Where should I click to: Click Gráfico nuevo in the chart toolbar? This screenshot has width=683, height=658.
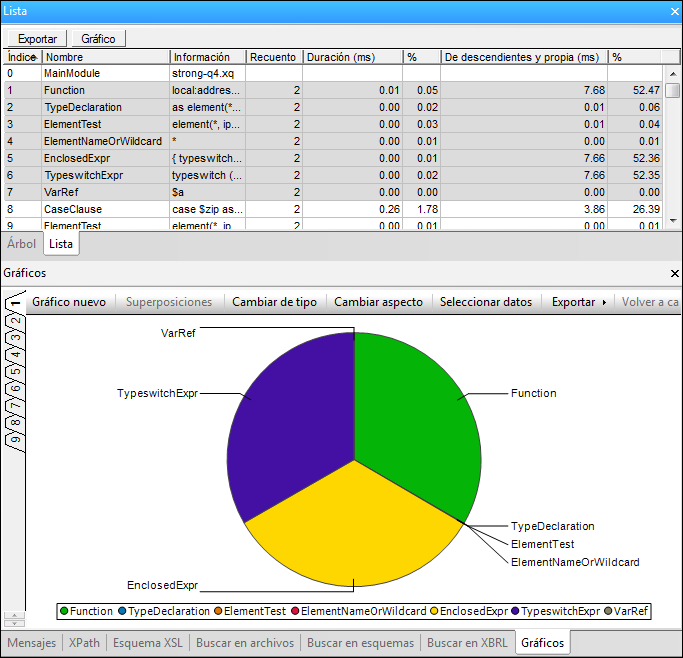coord(69,301)
